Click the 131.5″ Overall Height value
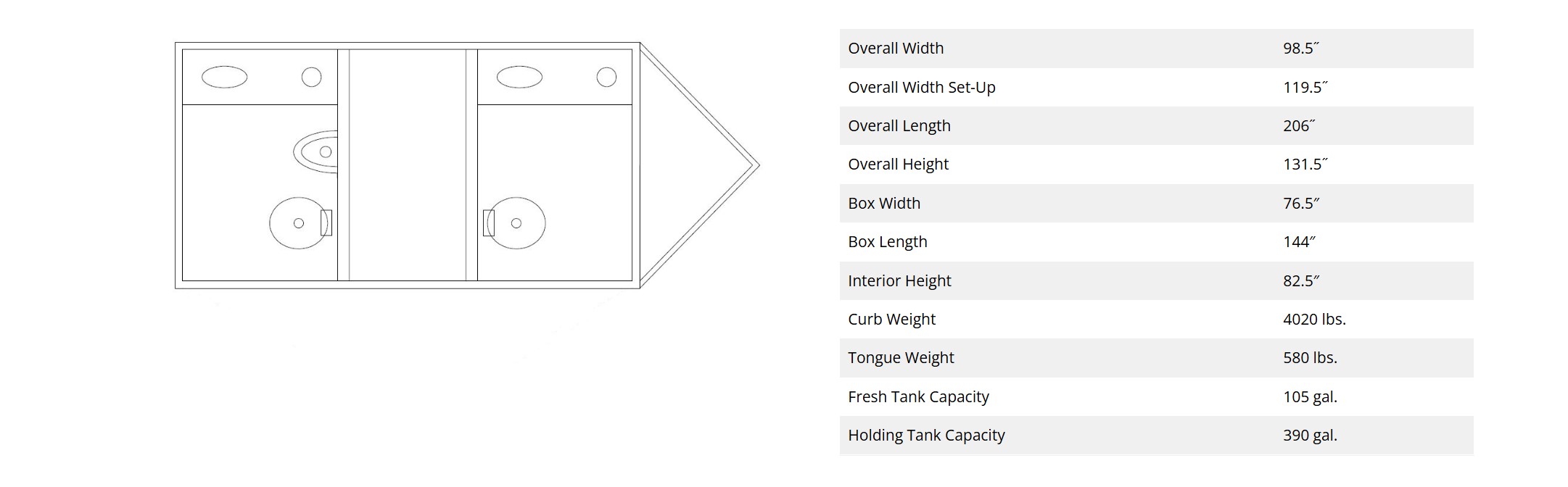The width and height of the screenshot is (1568, 487). point(1305,164)
